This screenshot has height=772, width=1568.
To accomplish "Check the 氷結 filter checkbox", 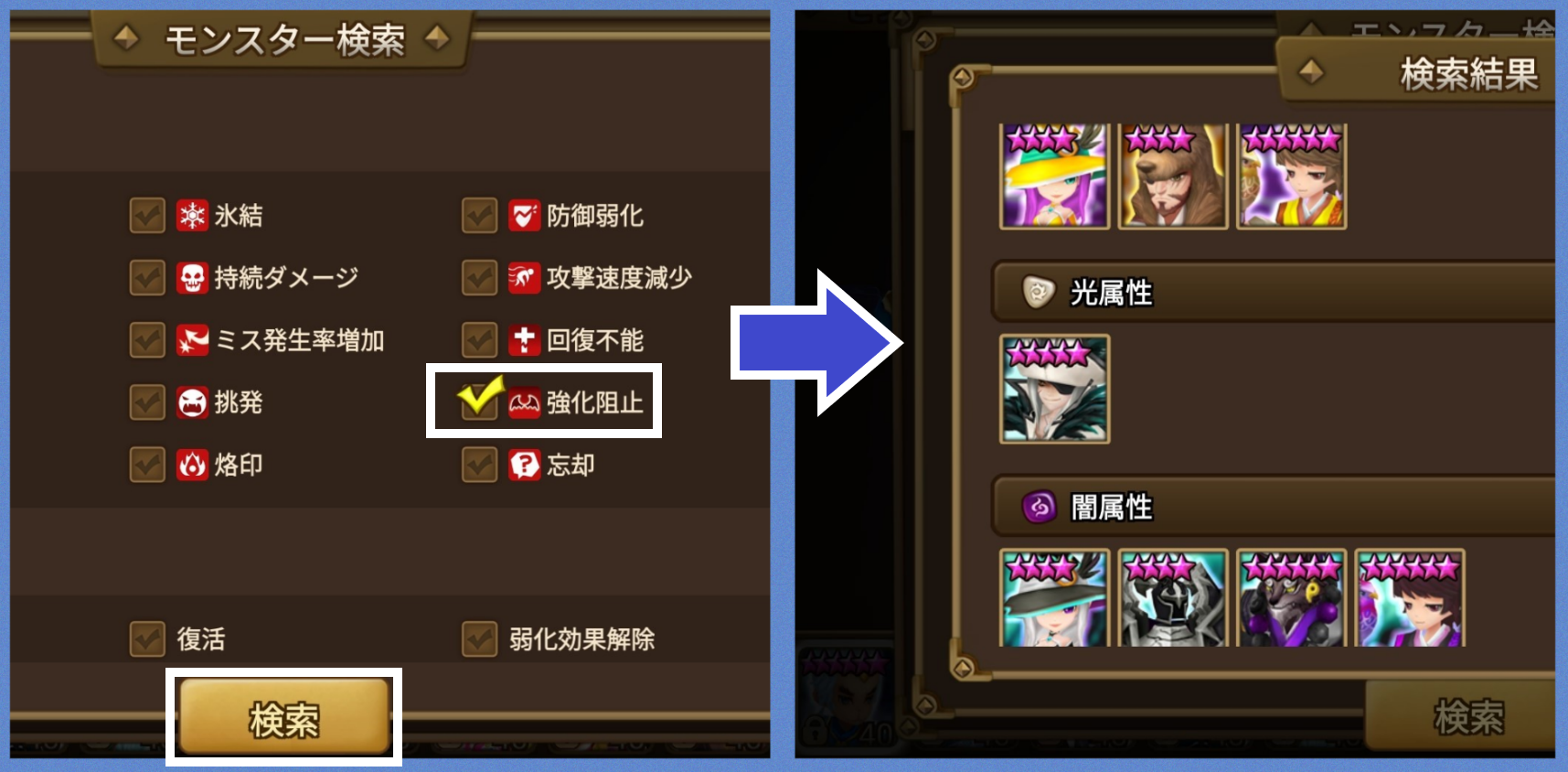I will pos(147,216).
